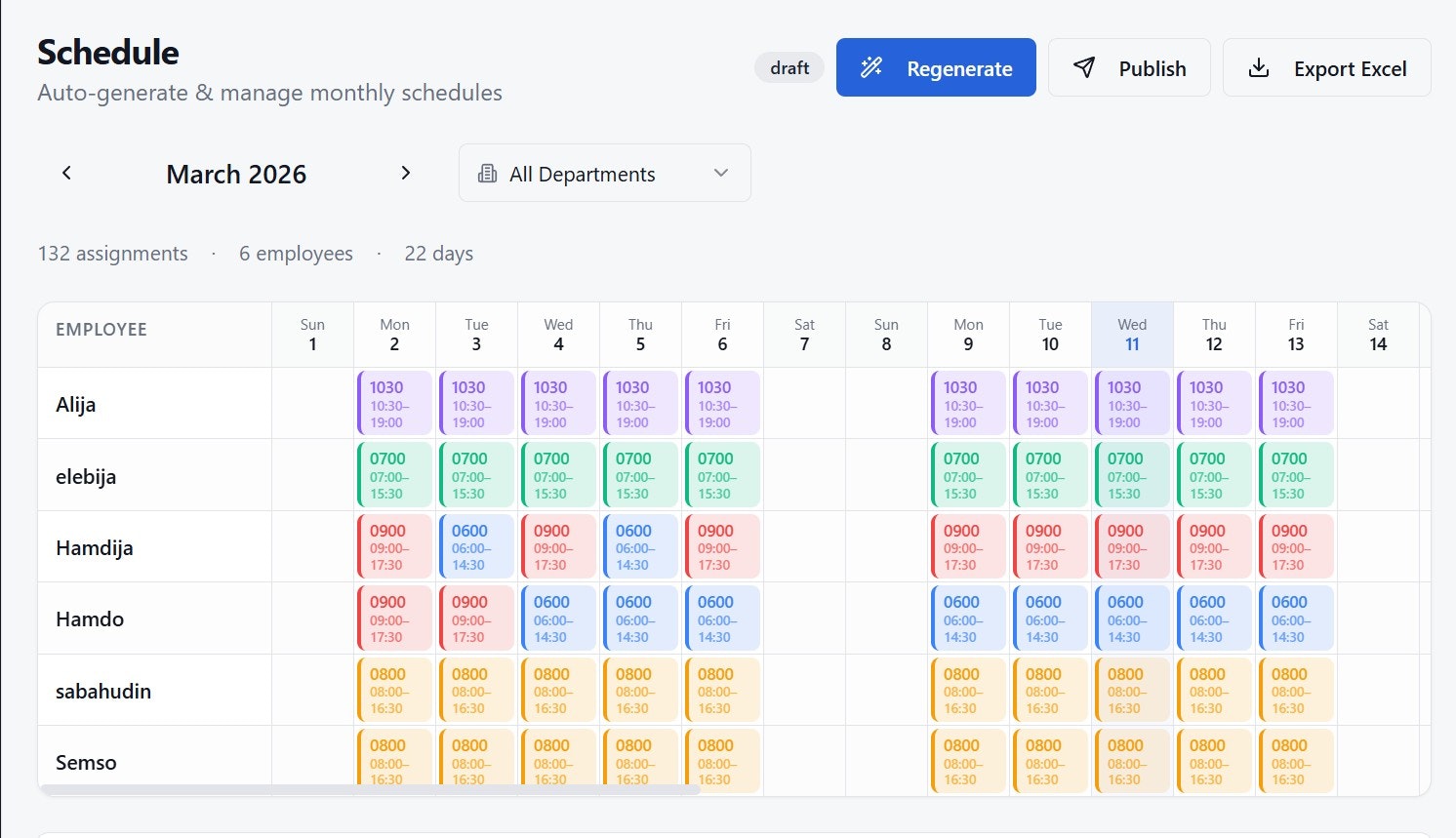
Task: Click the building icon in the department filter
Action: point(487,173)
